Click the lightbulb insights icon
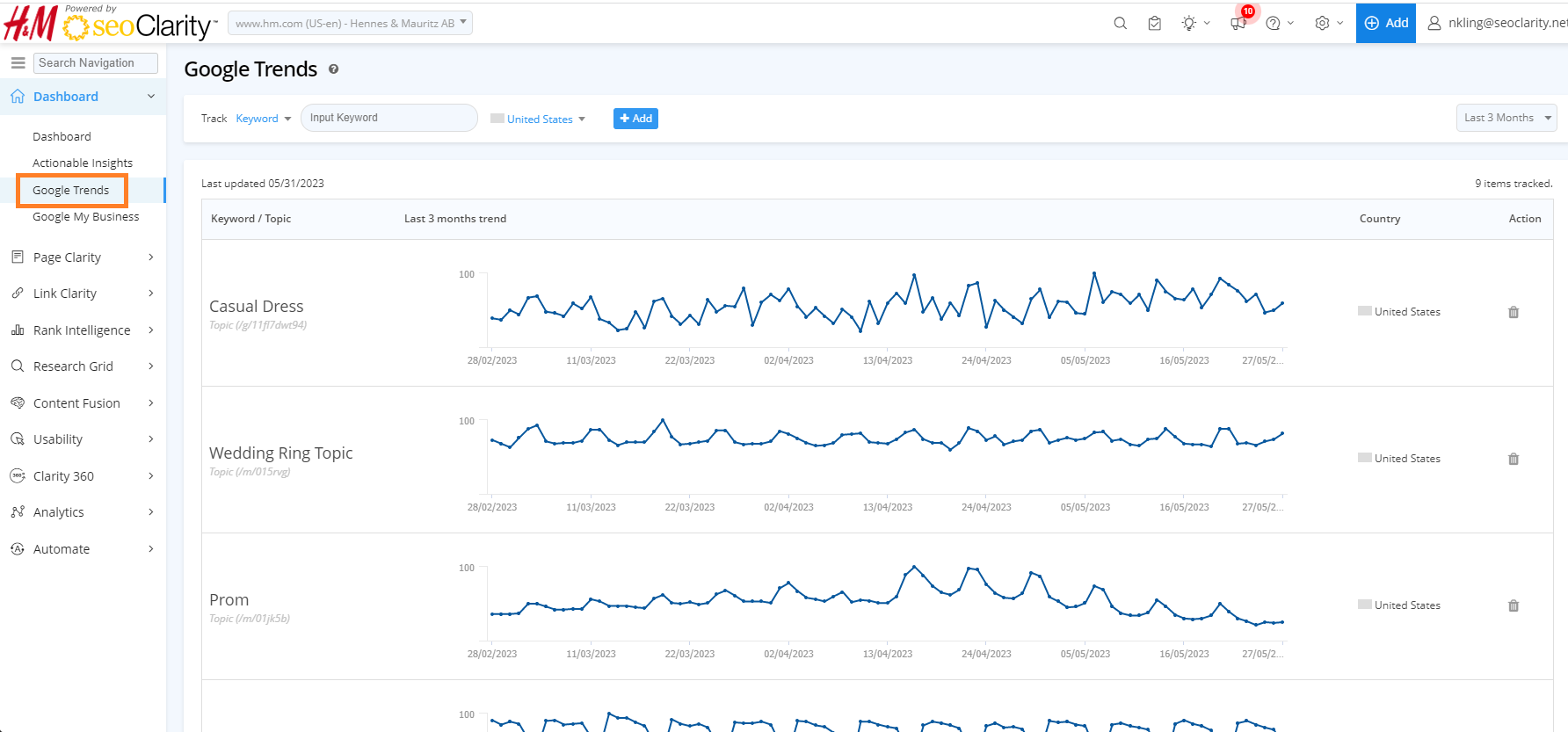Image resolution: width=1568 pixels, height=732 pixels. (1189, 24)
